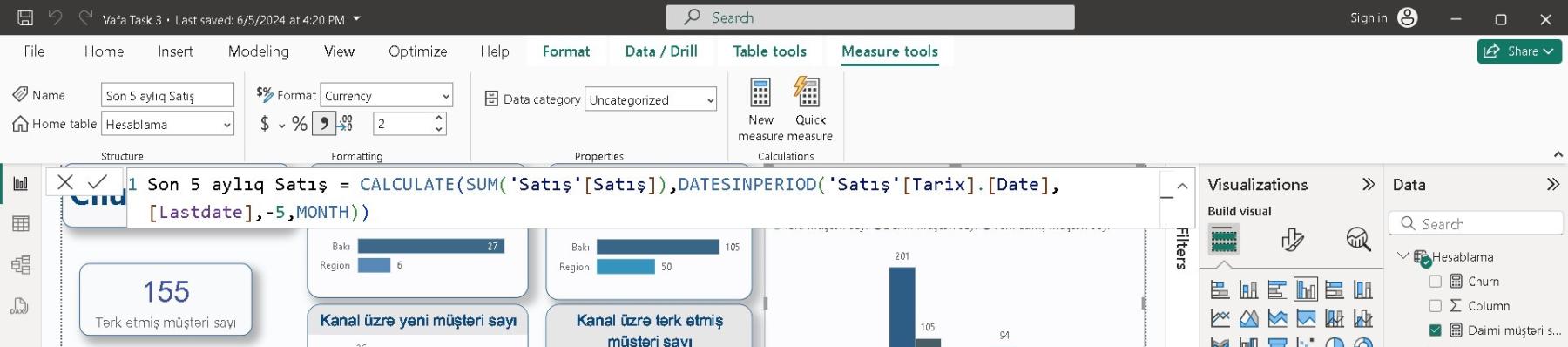Expand the Filters pane
The height and width of the screenshot is (347, 1568).
click(x=1182, y=248)
